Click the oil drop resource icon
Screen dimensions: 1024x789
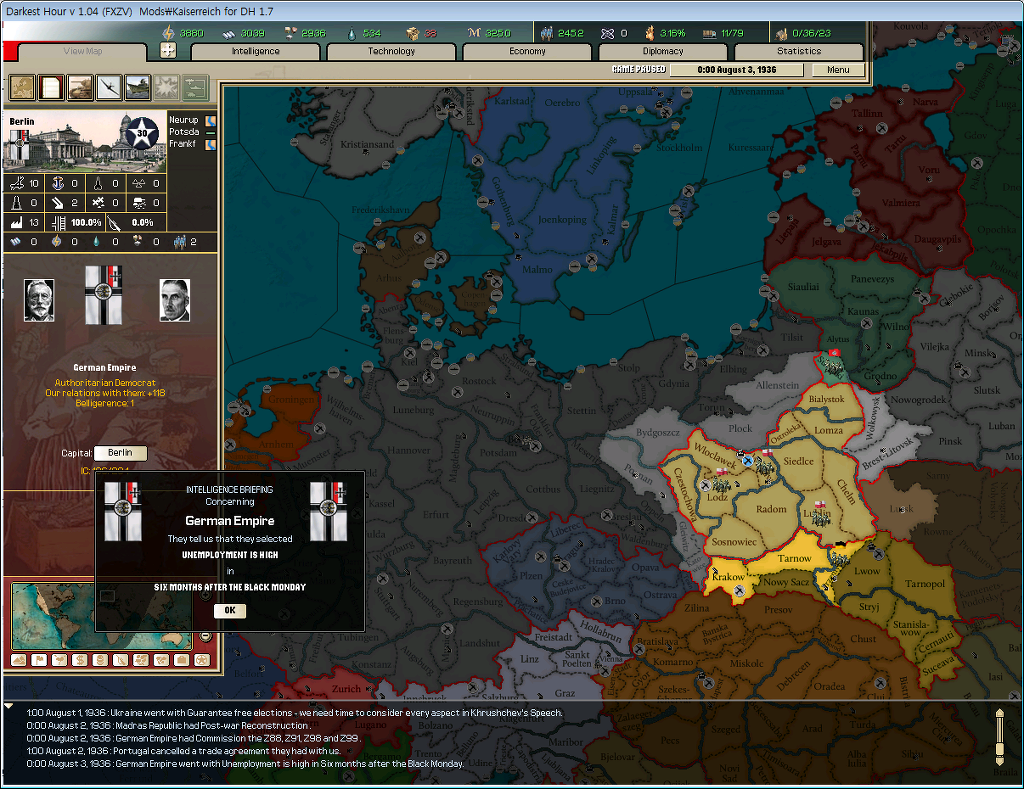[x=353, y=33]
